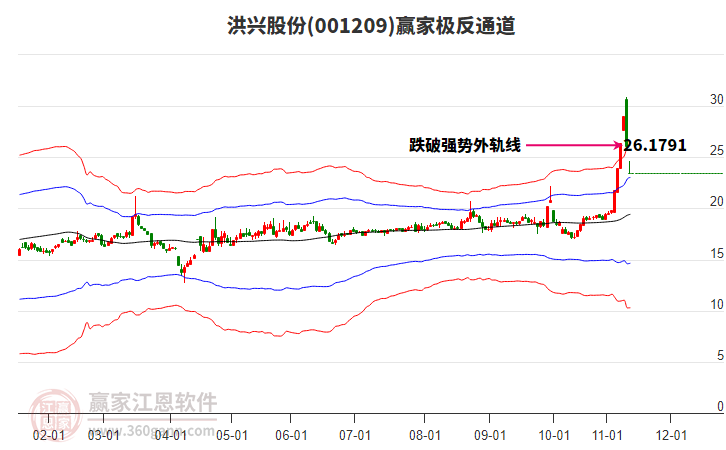Click the x-axis date 08-01

click(x=425, y=436)
